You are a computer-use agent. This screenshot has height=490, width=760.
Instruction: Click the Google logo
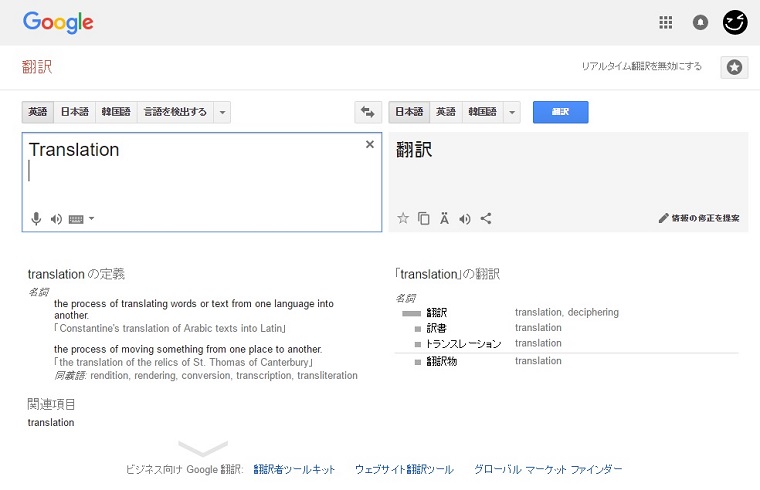(58, 22)
